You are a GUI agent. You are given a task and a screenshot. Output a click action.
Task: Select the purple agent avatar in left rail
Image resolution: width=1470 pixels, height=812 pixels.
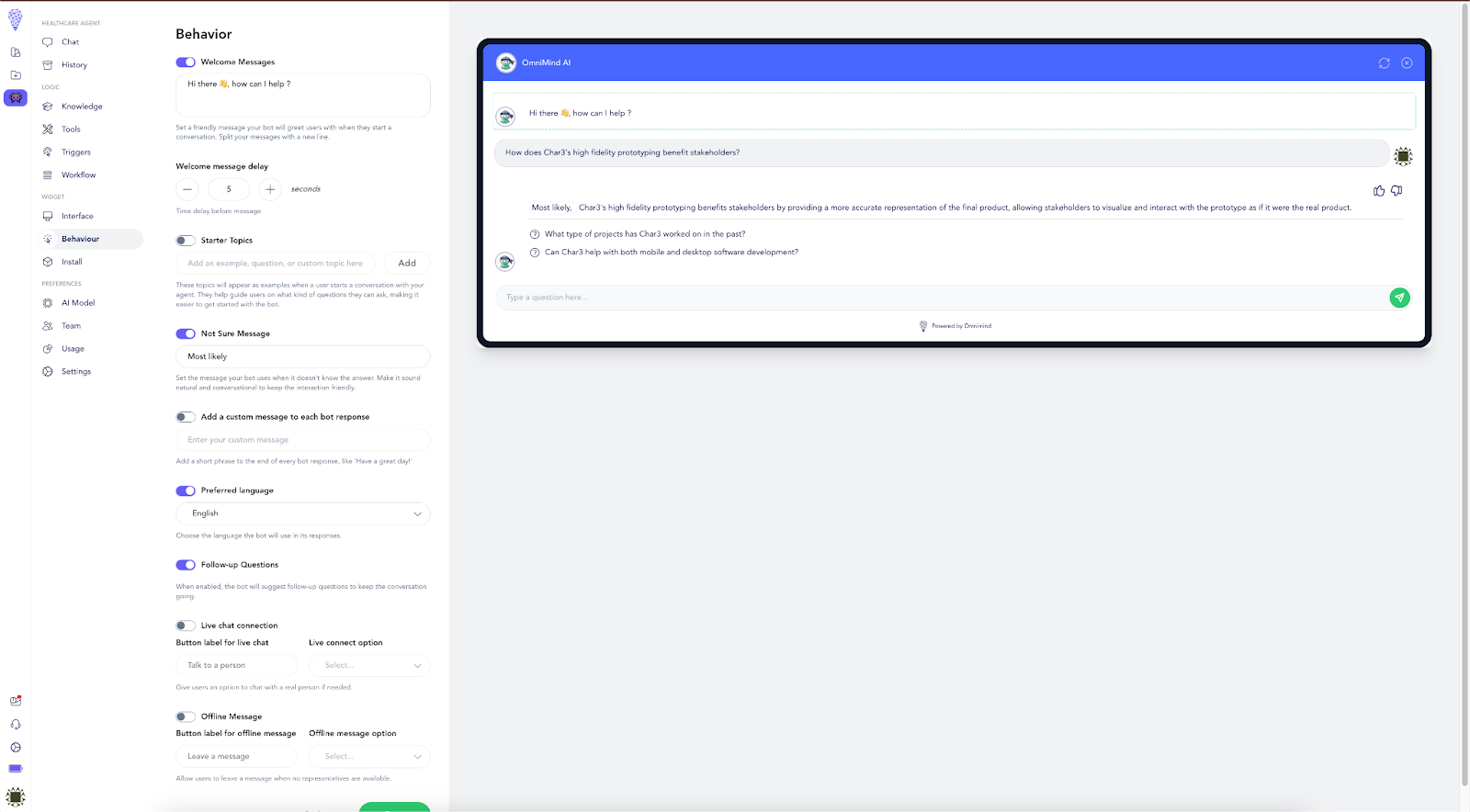pyautogui.click(x=16, y=97)
